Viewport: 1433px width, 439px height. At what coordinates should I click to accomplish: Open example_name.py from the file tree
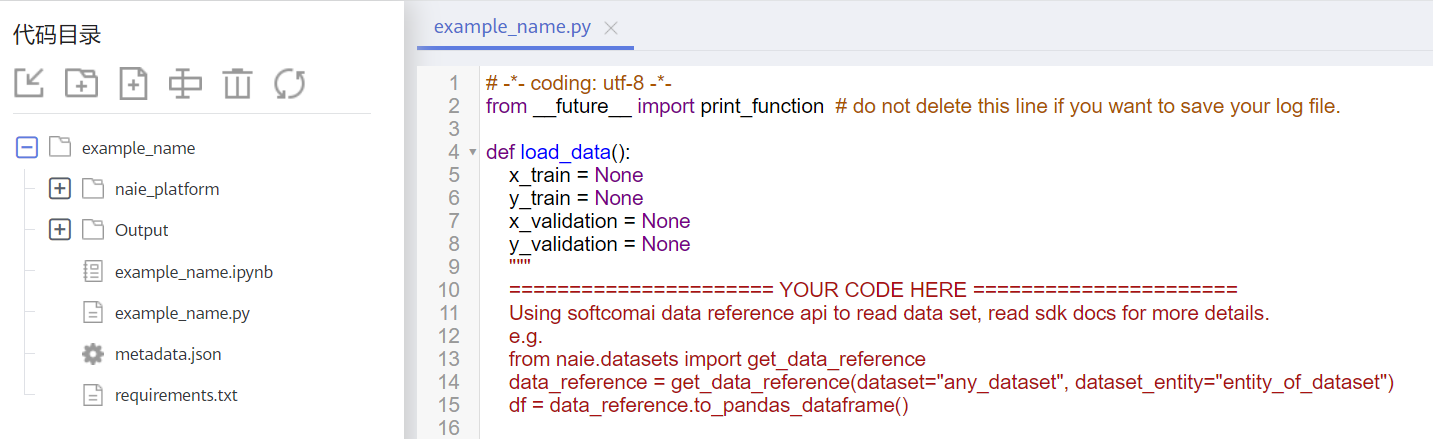point(182,313)
